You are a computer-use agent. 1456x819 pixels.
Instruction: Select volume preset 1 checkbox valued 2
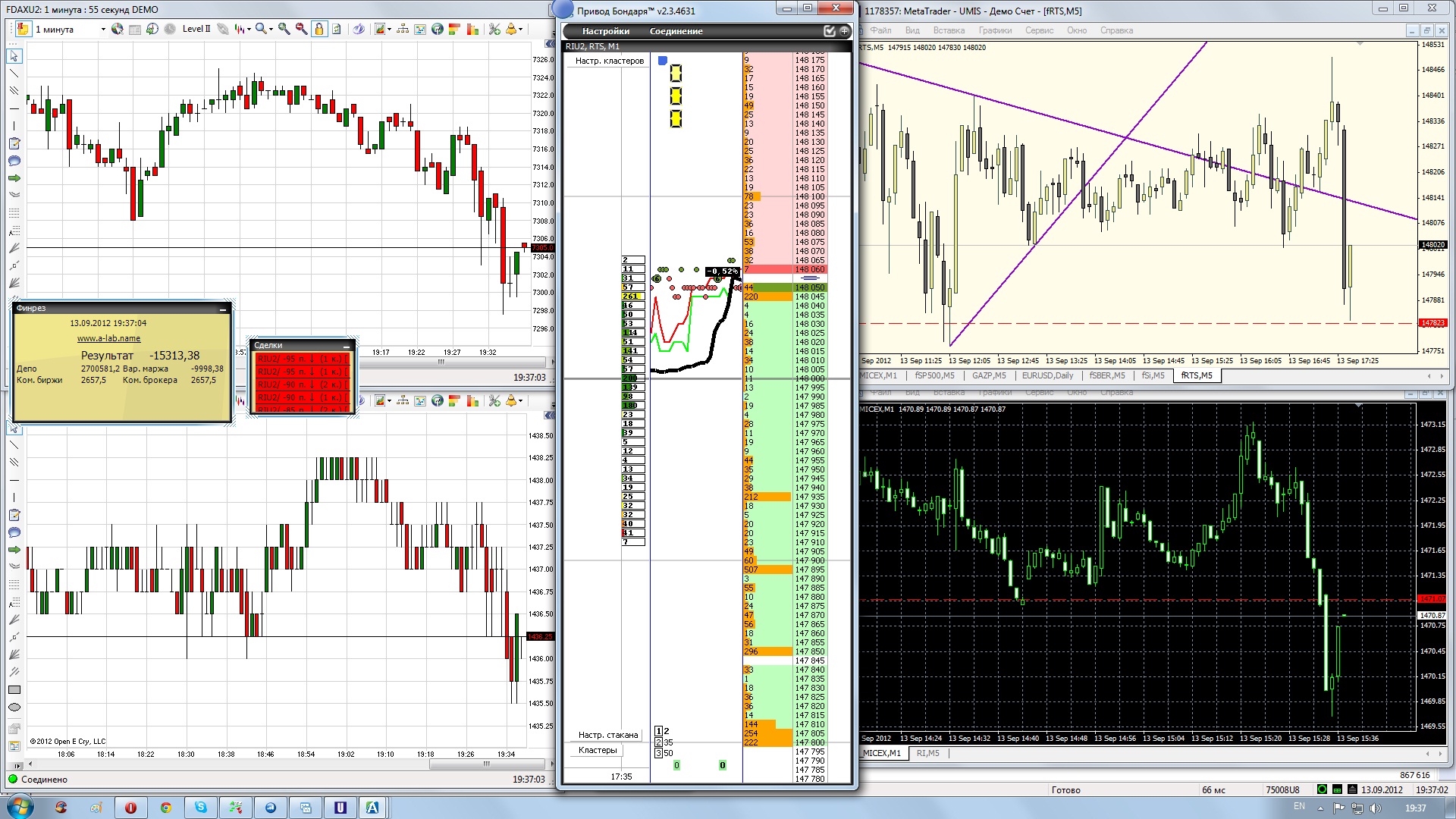click(658, 731)
